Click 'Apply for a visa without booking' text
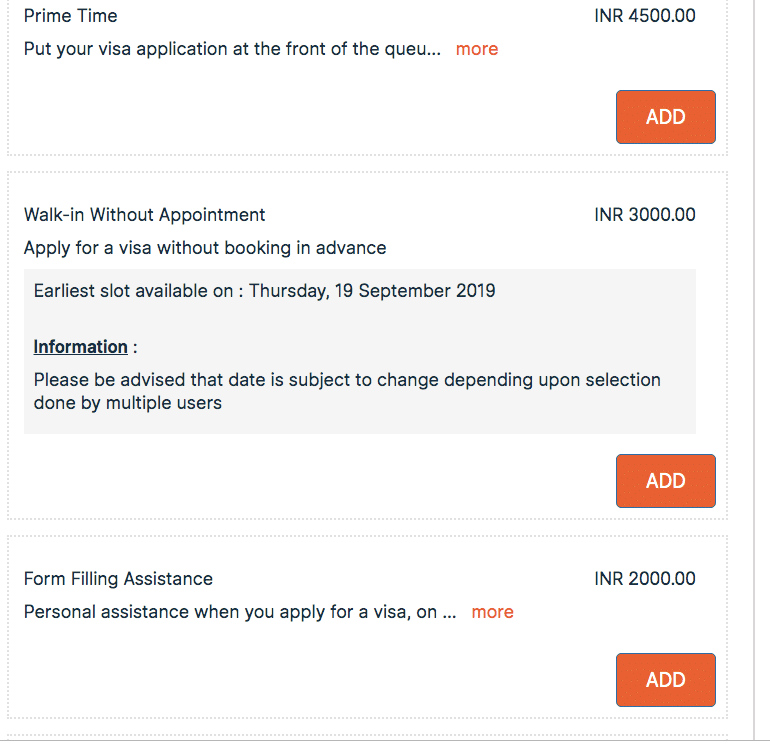Viewport: 770px width, 744px height. pyautogui.click(x=204, y=248)
